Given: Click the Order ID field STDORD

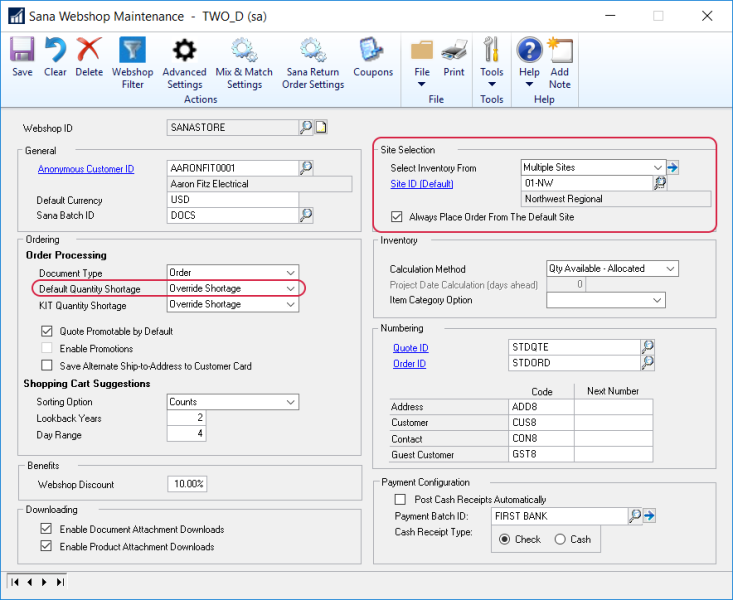Looking at the screenshot, I should click(574, 363).
